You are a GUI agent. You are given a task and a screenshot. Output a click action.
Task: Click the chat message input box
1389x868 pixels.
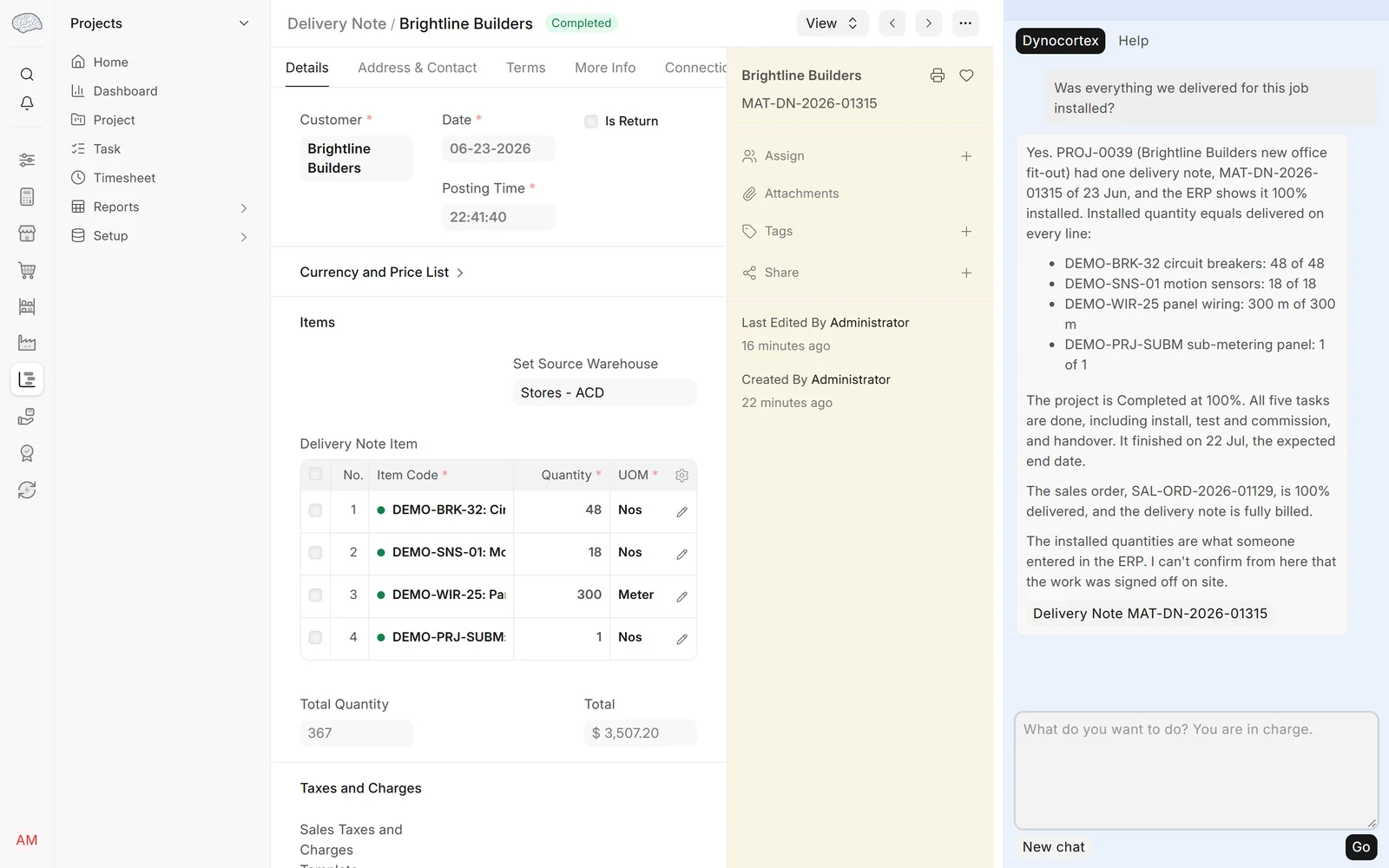(x=1196, y=771)
